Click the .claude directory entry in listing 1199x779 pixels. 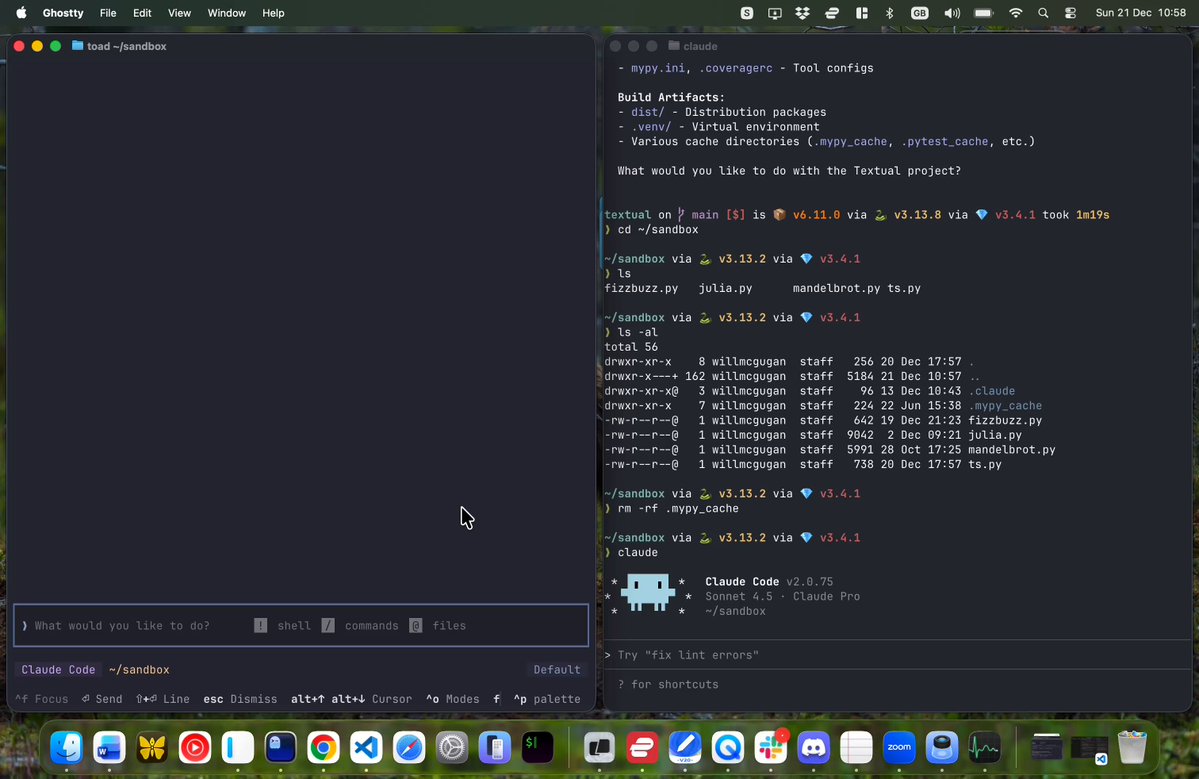coord(992,391)
